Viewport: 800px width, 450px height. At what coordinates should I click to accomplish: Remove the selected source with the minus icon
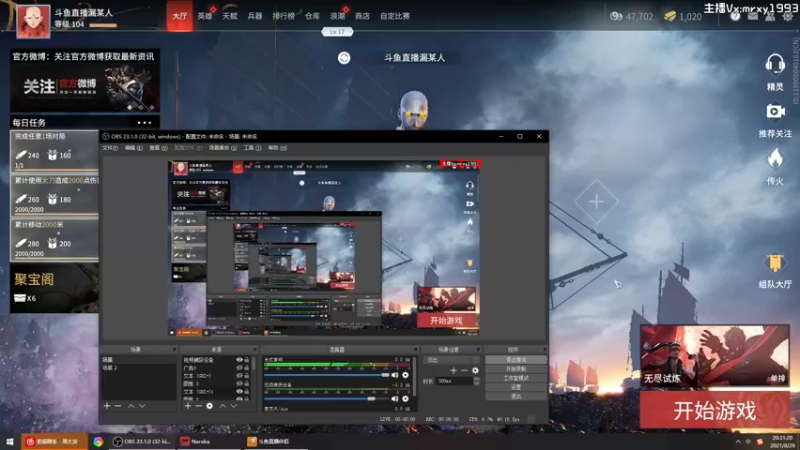pos(198,406)
